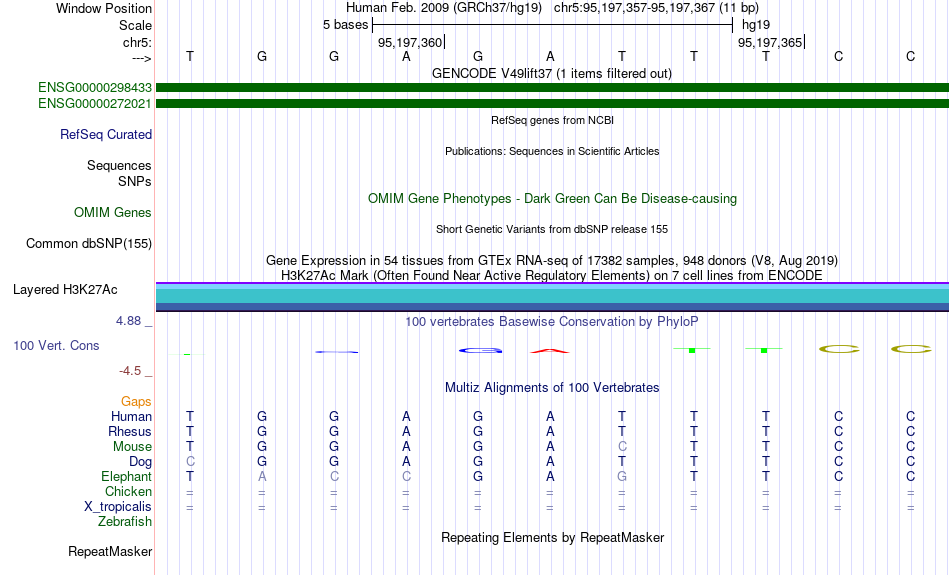Screen dimensions: 950x575
Task: Click Repeating Elements by RepeatMasker title
Action: (x=553, y=537)
